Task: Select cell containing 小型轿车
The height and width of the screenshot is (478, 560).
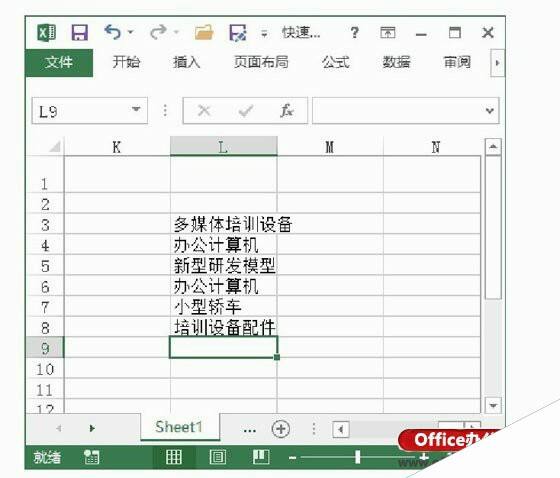Action: click(x=224, y=307)
